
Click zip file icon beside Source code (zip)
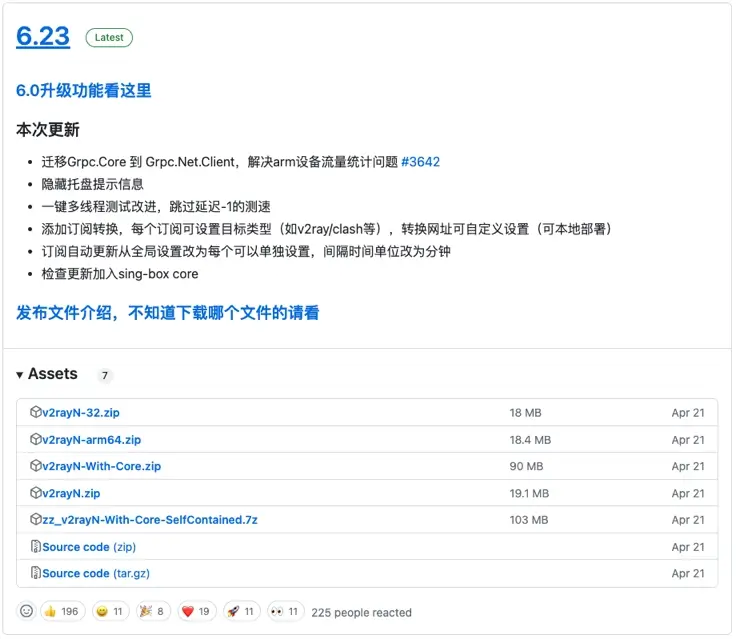(x=35, y=547)
